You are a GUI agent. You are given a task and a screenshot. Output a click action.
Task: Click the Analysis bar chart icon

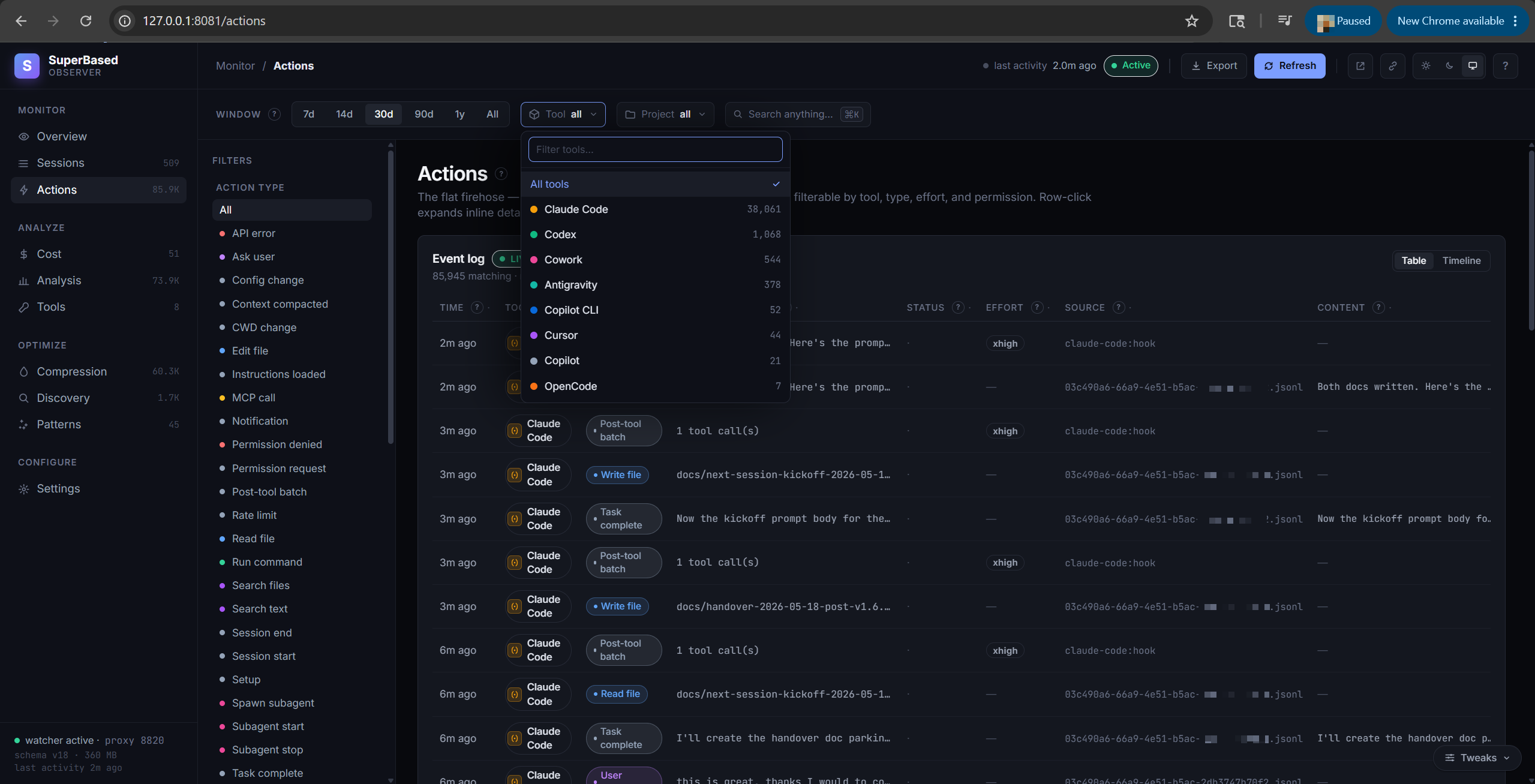(23, 281)
